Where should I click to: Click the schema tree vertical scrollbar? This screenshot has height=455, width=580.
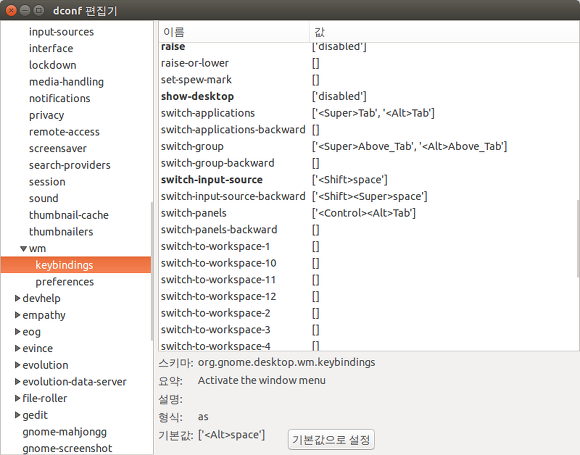(152, 271)
